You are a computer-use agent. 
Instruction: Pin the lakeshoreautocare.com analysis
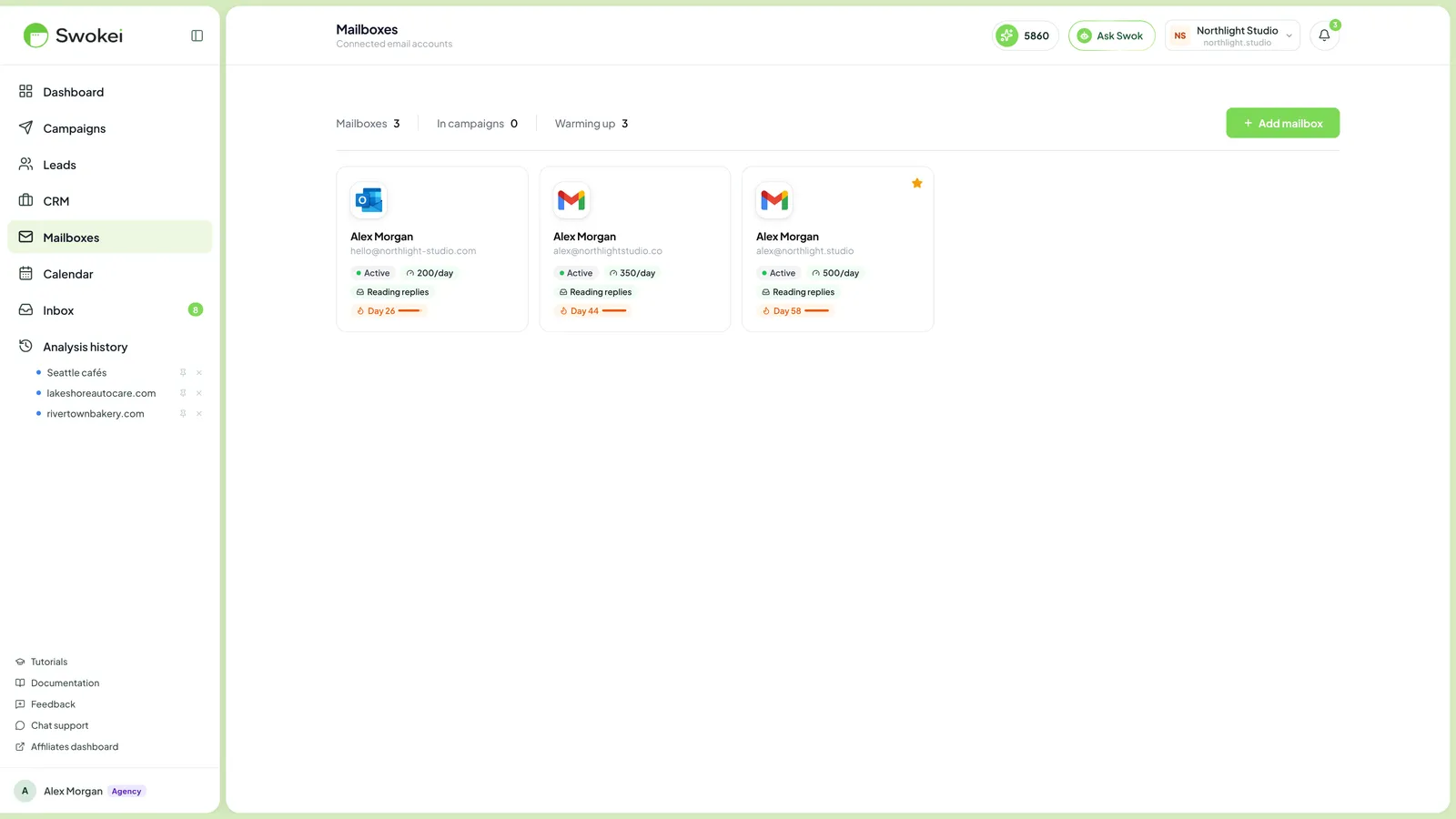(x=183, y=393)
